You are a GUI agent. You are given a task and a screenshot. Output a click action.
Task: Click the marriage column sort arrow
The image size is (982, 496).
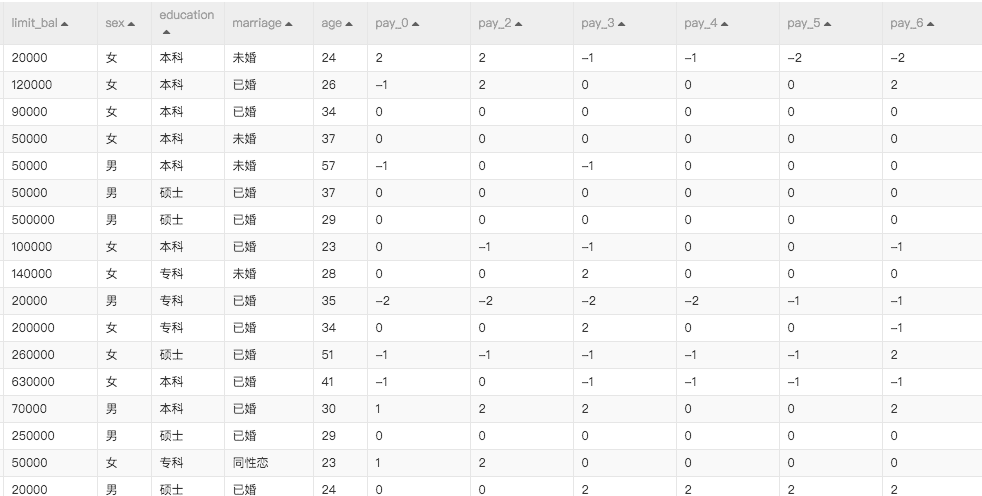(x=289, y=24)
